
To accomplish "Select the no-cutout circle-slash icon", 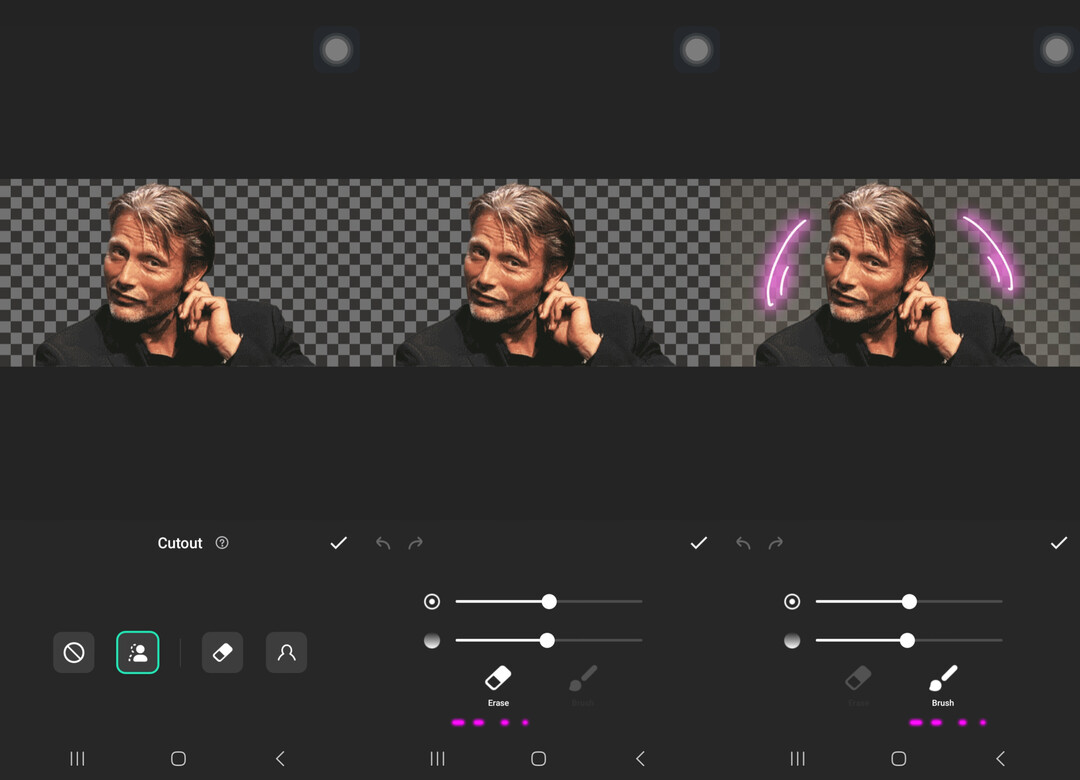I will 74,653.
